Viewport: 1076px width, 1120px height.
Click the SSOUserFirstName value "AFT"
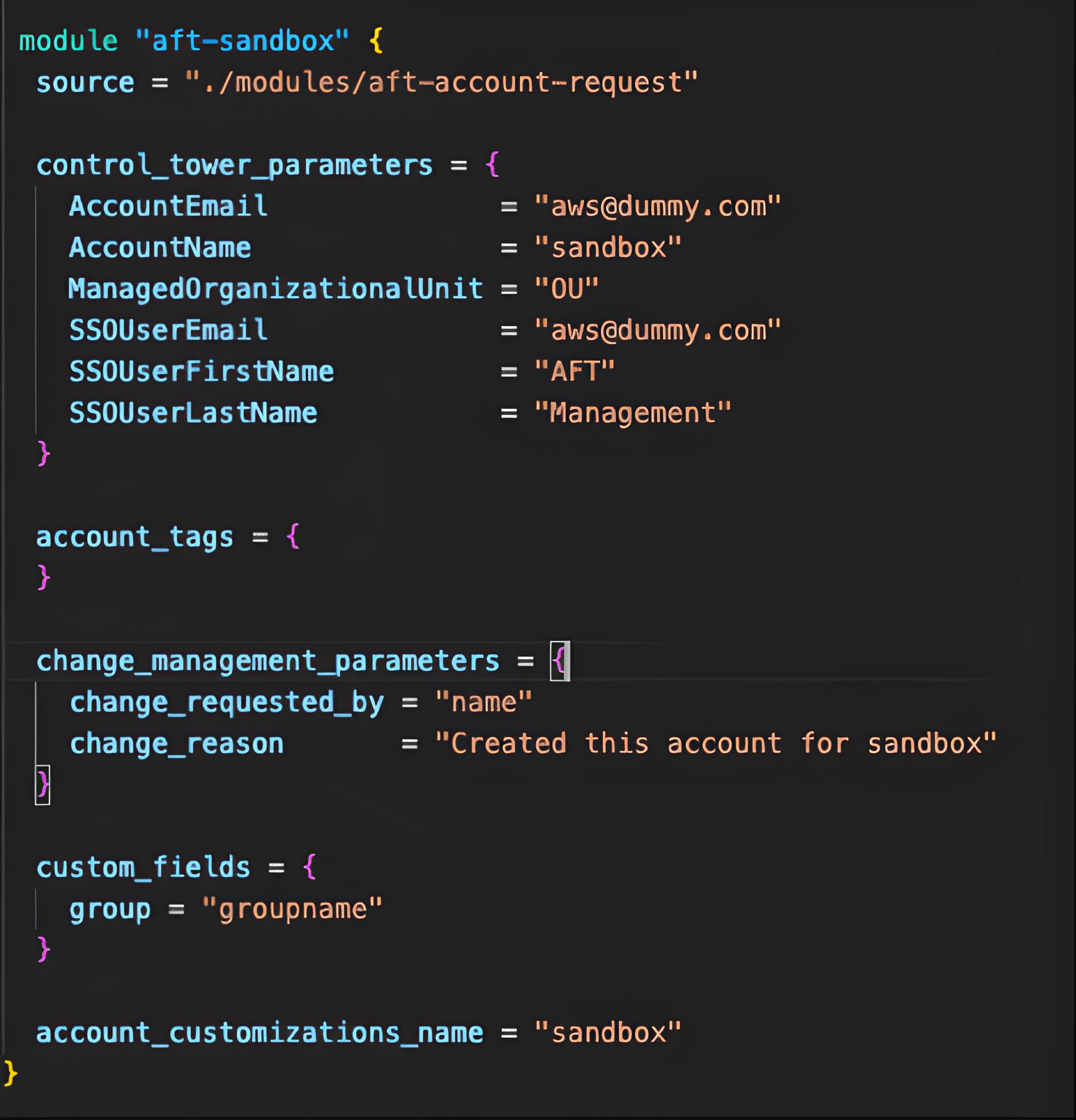point(574,372)
